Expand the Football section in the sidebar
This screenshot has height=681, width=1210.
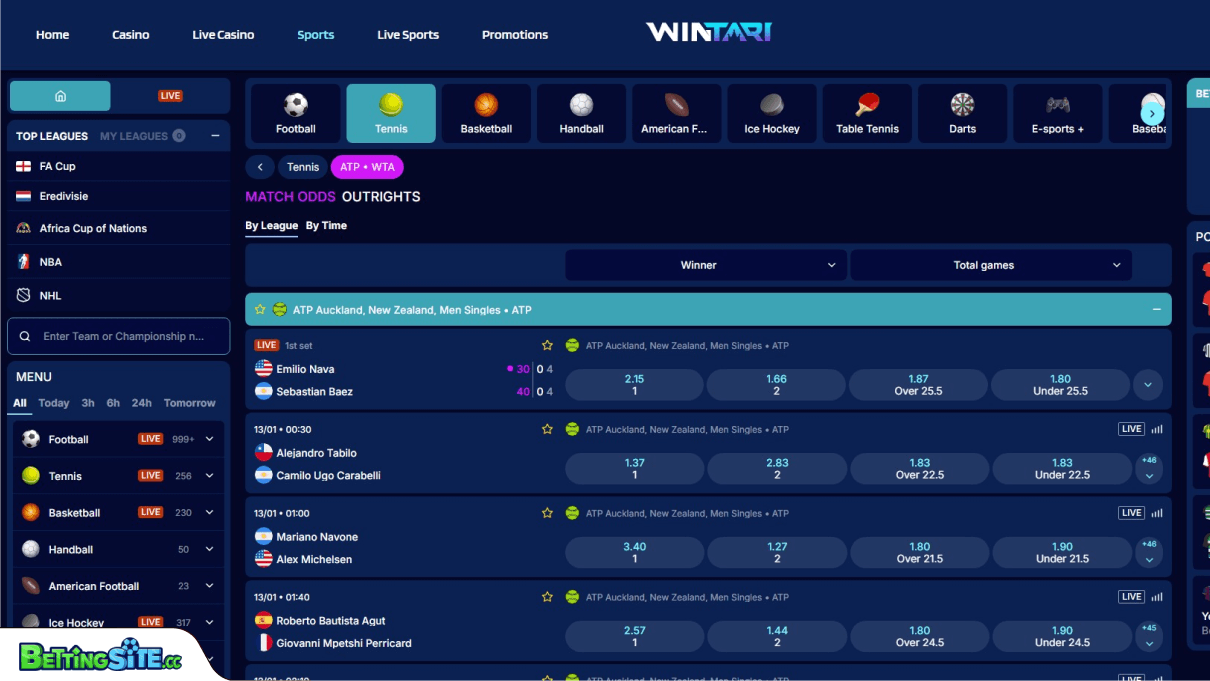(209, 439)
